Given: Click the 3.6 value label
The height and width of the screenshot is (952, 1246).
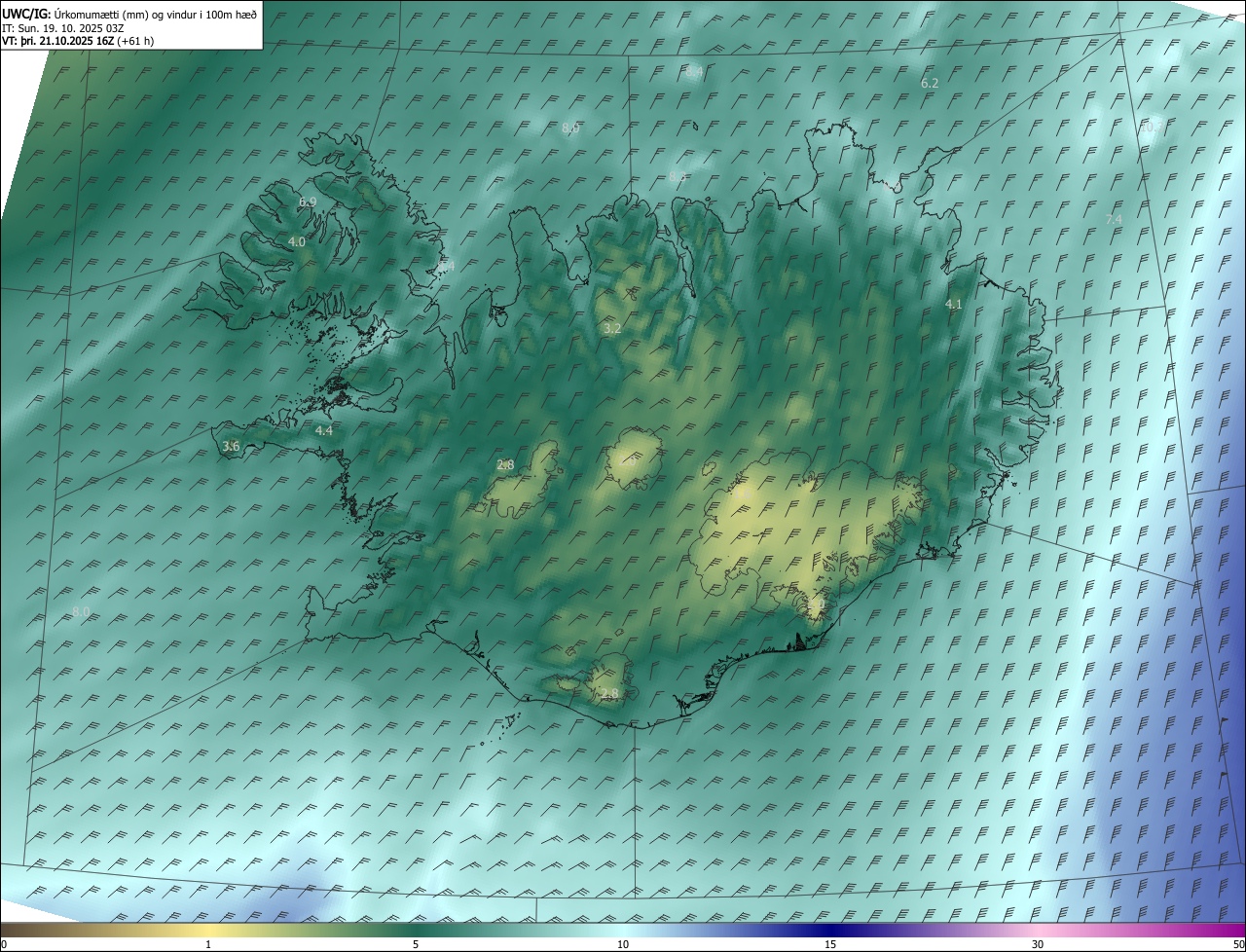Looking at the screenshot, I should 231,446.
